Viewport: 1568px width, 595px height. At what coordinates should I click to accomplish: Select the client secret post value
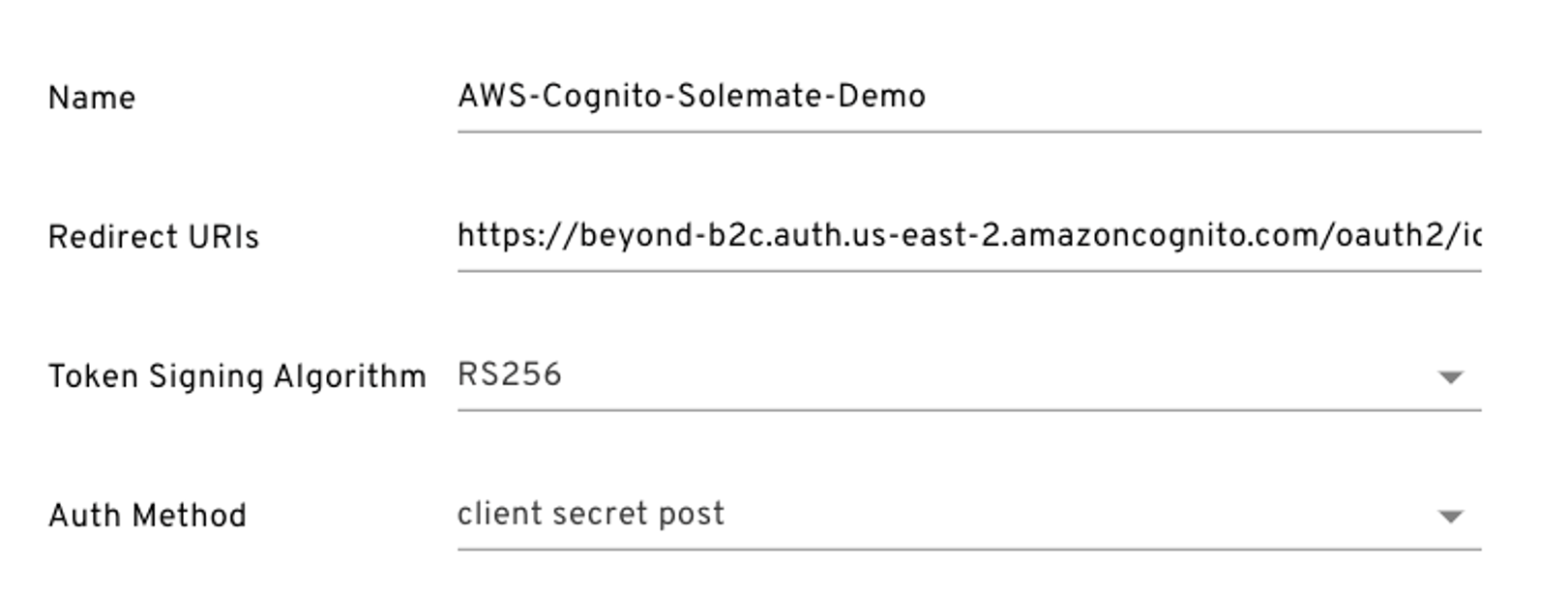[x=590, y=515]
